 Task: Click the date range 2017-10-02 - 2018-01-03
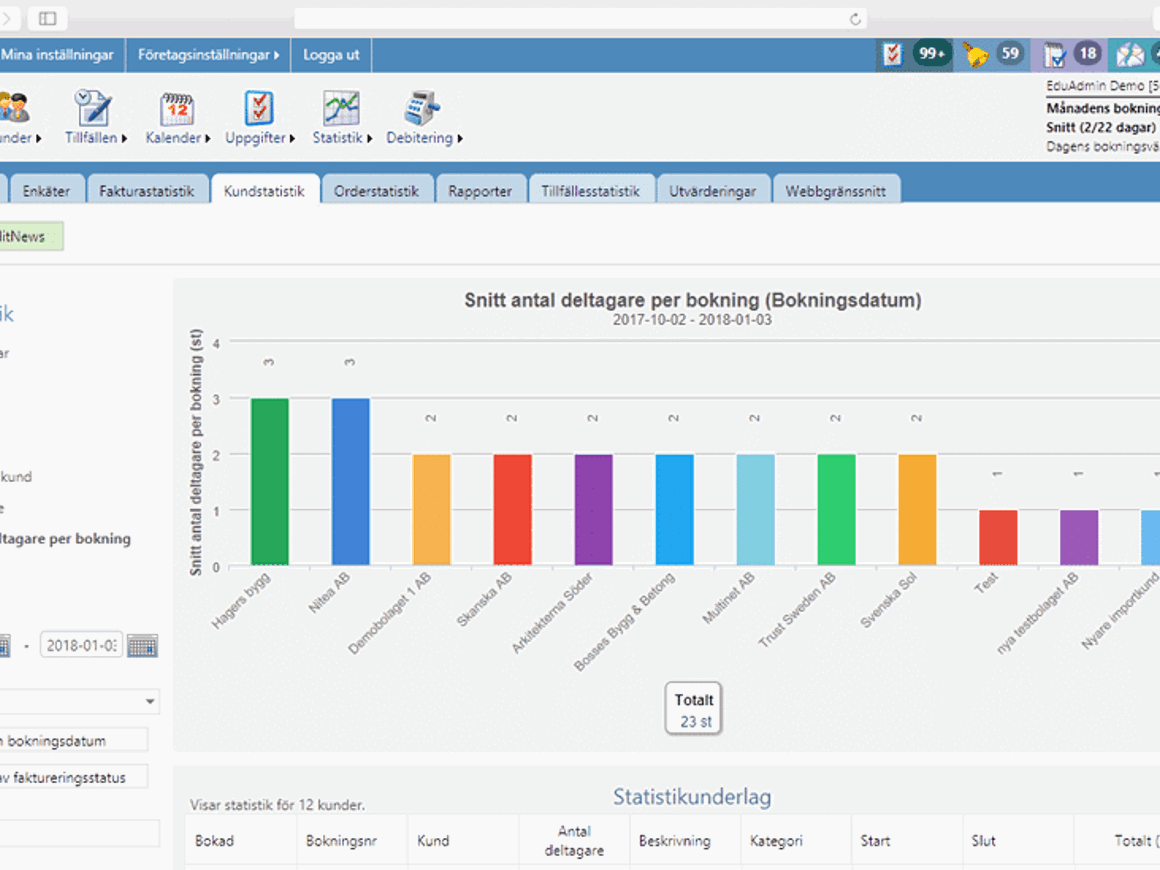[692, 320]
